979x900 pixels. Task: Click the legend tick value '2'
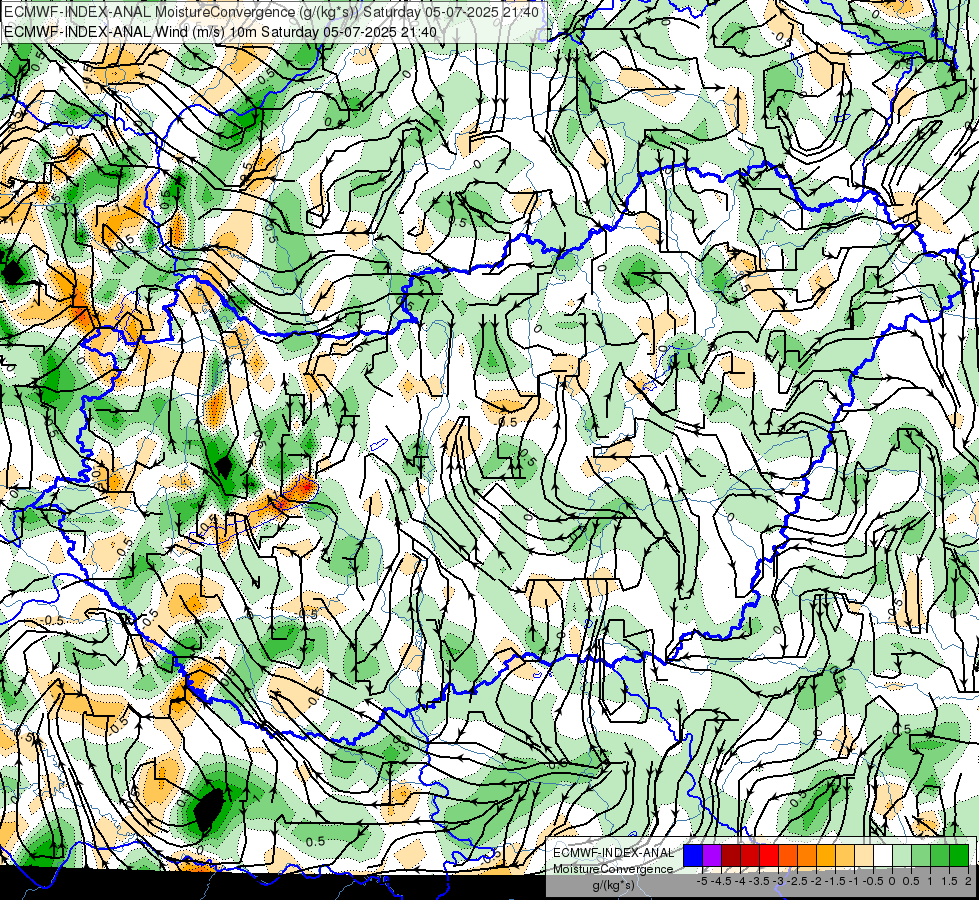click(968, 881)
